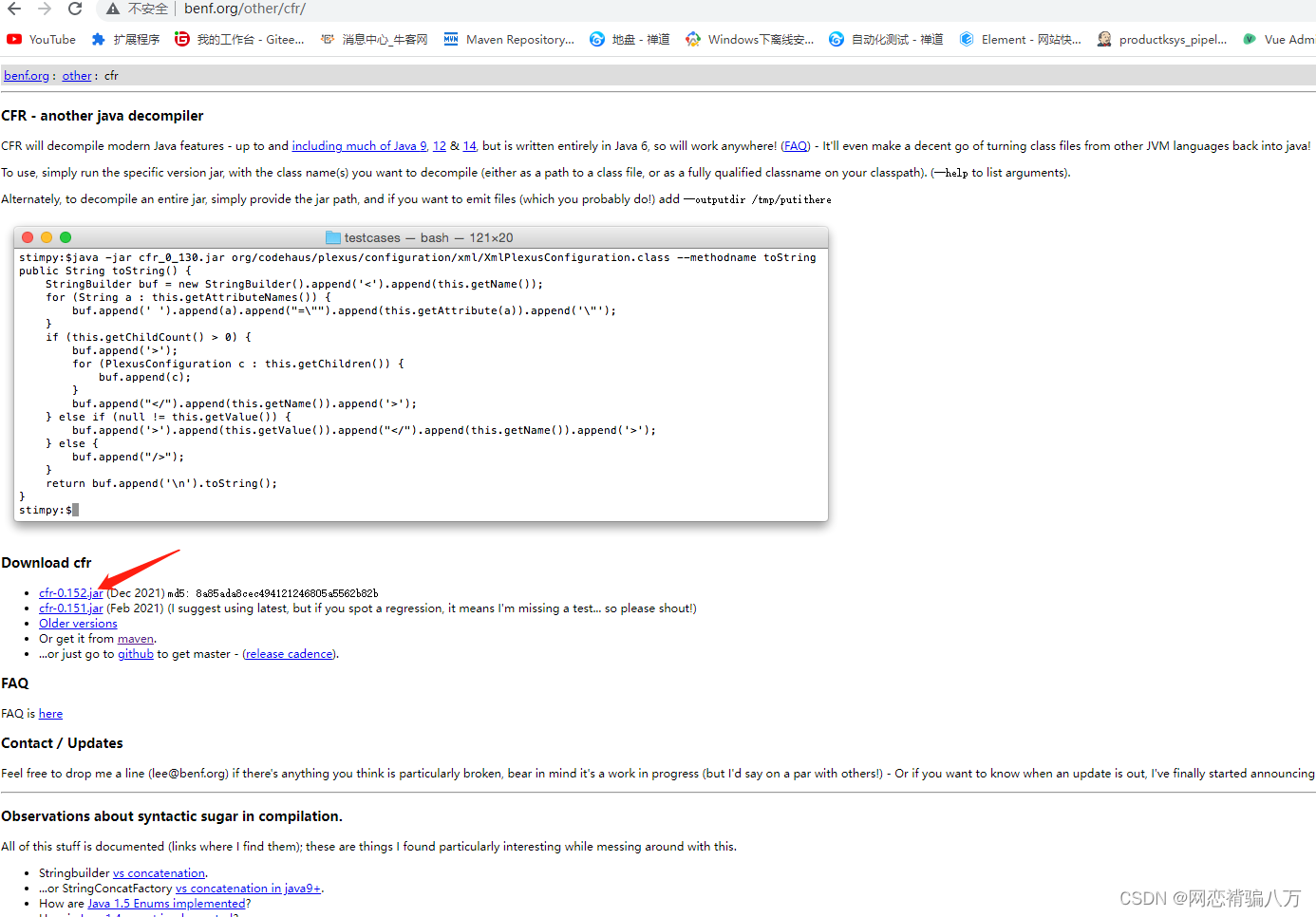
Task: Open the YouTube bookmark
Action: pyautogui.click(x=41, y=39)
